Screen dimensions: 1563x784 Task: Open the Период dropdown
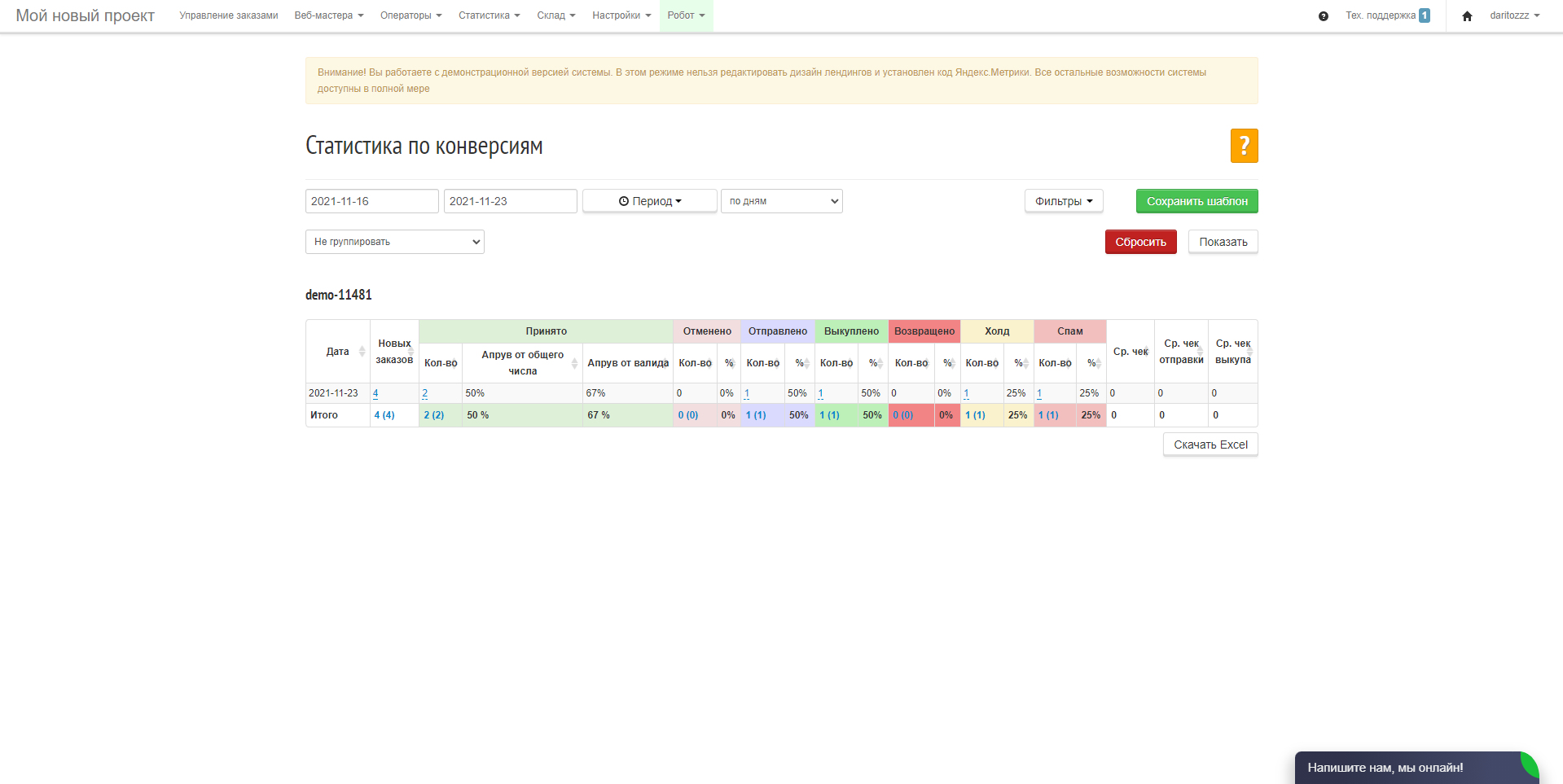(x=650, y=201)
